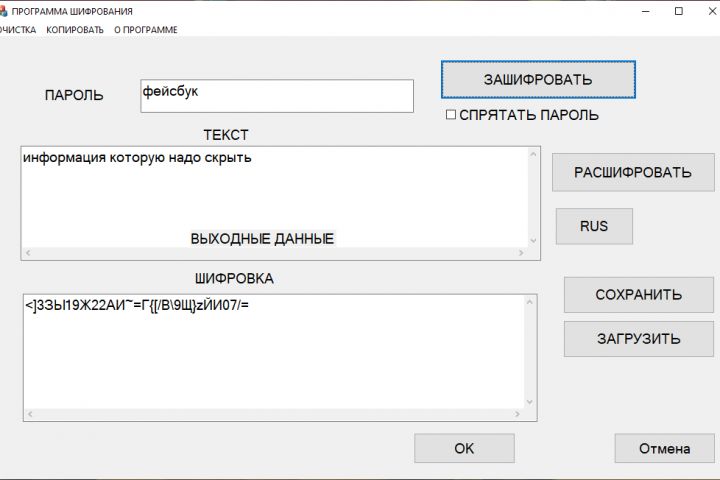Maximize the ПРОГРАММА ШИФРОВАНИЯ window
Image resolution: width=720 pixels, height=480 pixels.
679,11
